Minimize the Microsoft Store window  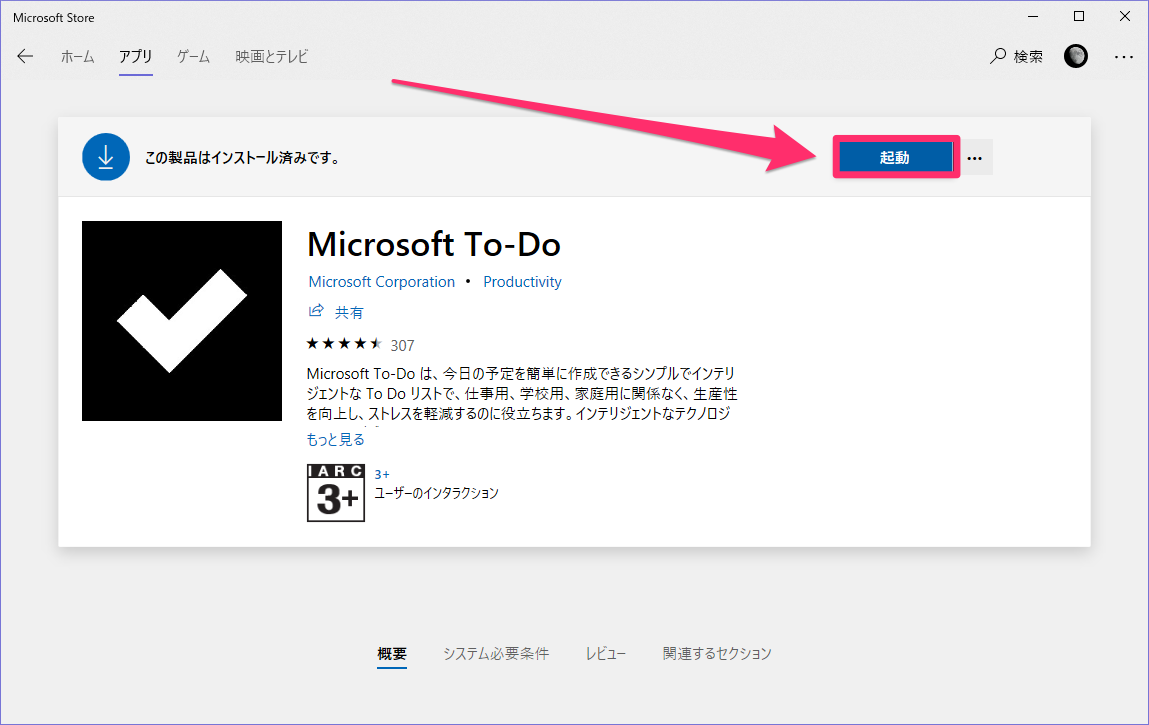click(x=1033, y=16)
